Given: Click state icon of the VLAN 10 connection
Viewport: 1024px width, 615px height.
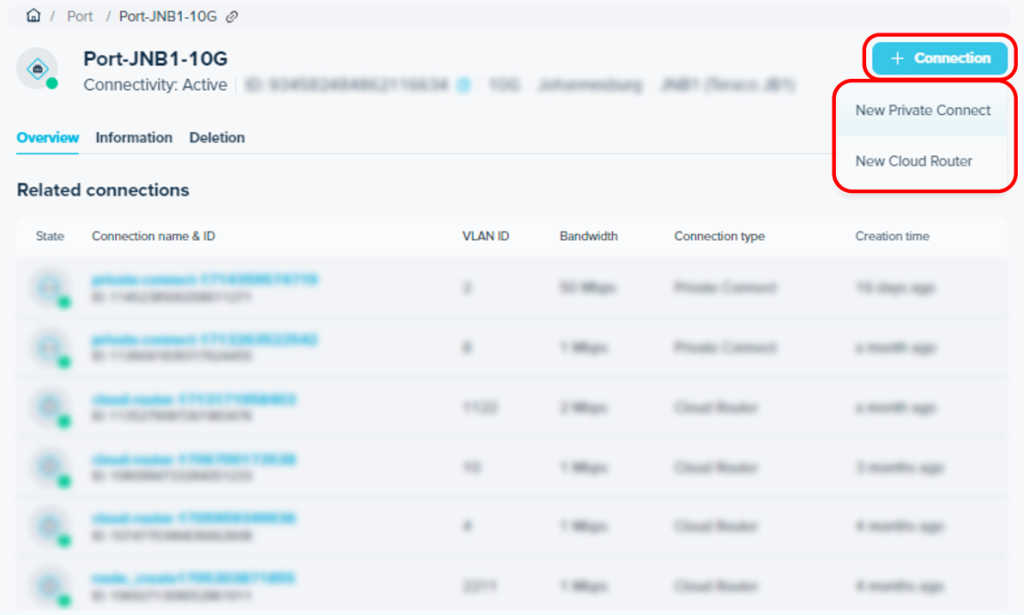Looking at the screenshot, I should coord(46,467).
